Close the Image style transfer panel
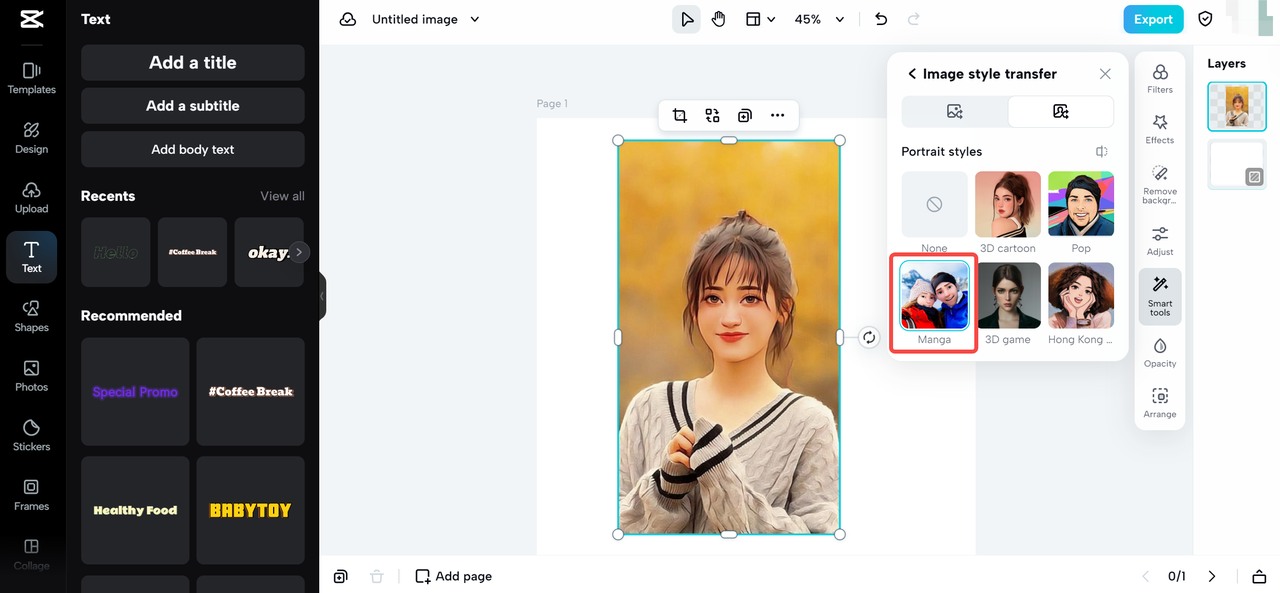The height and width of the screenshot is (593, 1280). 1105,74
